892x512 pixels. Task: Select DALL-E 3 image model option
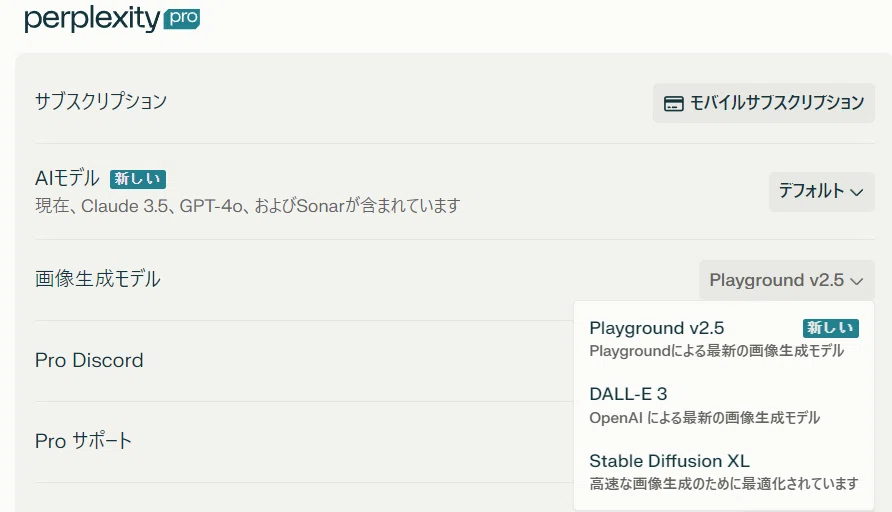[x=724, y=406]
